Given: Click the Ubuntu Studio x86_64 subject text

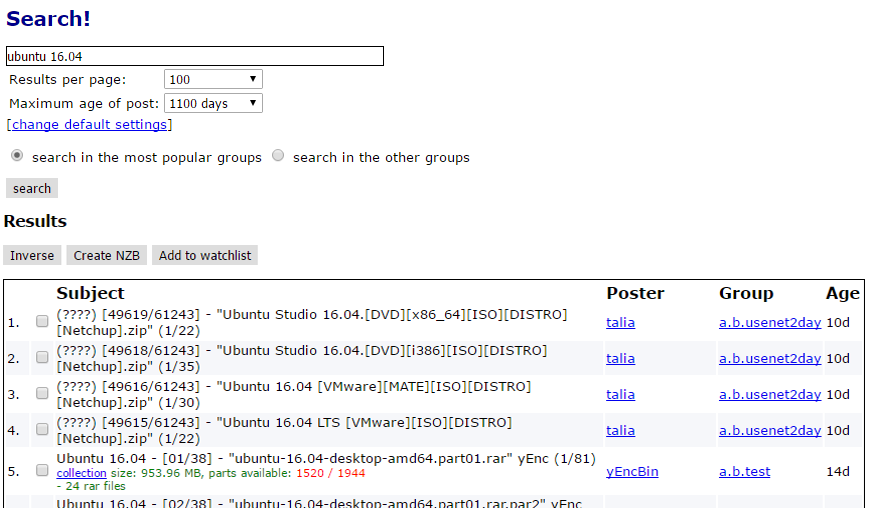Looking at the screenshot, I should [312, 322].
